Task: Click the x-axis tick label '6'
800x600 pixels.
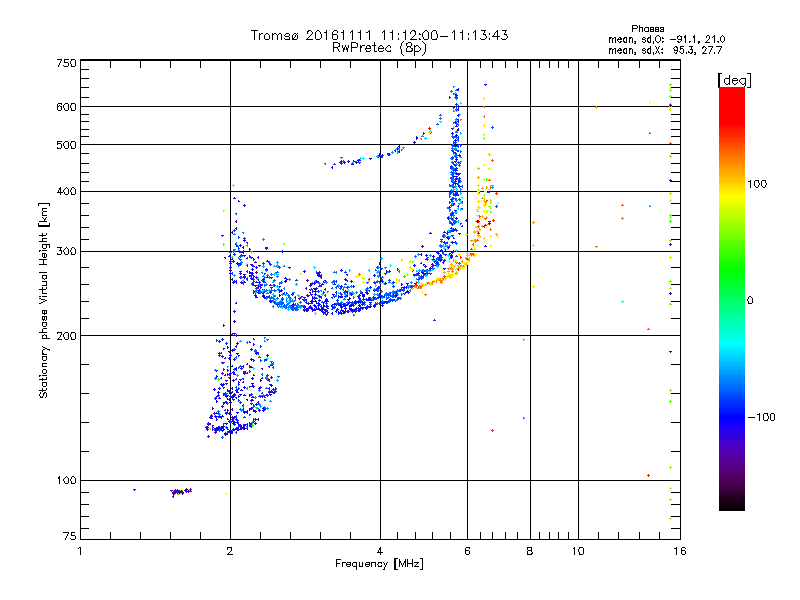Action: 467,551
